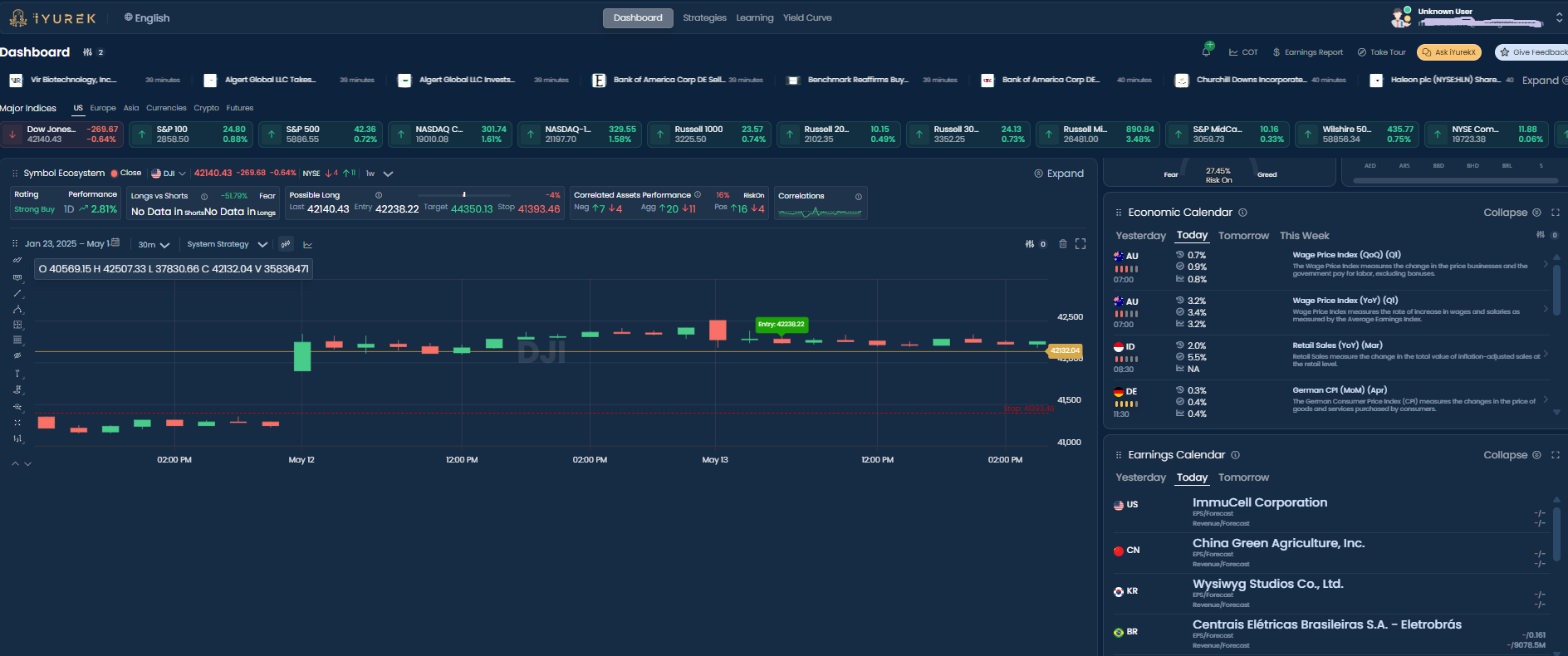
Task: Collapse the Economic Calendar panel
Action: point(1512,213)
